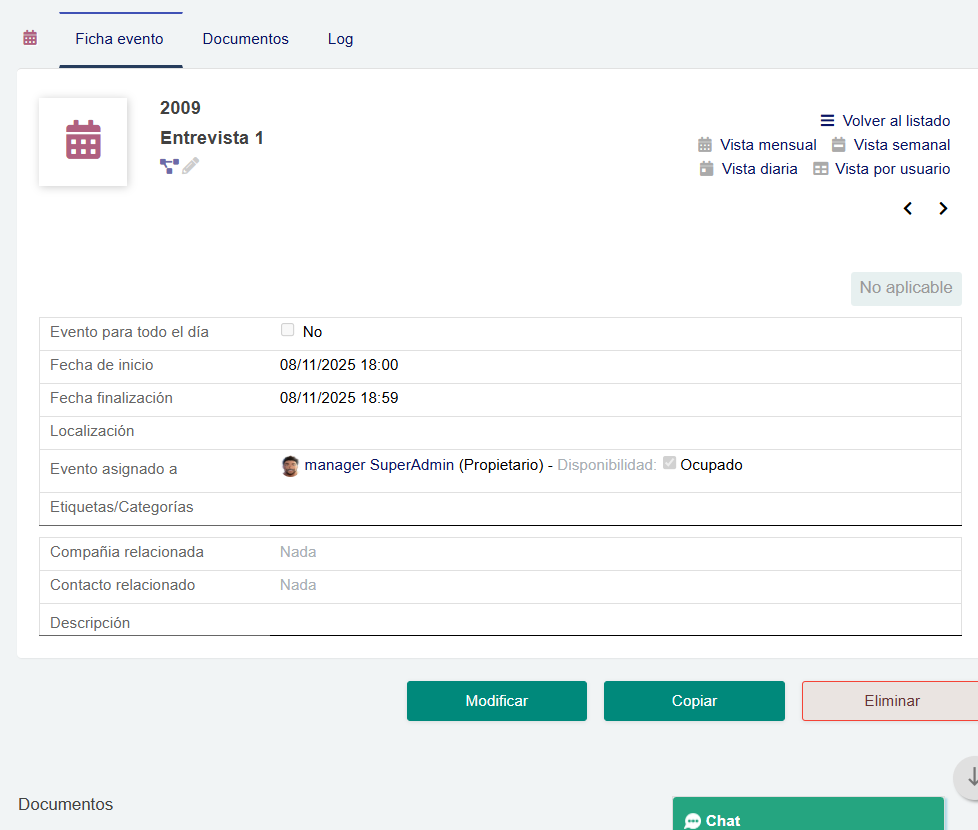Click the Modificar button
Image resolution: width=978 pixels, height=830 pixels.
pos(496,700)
